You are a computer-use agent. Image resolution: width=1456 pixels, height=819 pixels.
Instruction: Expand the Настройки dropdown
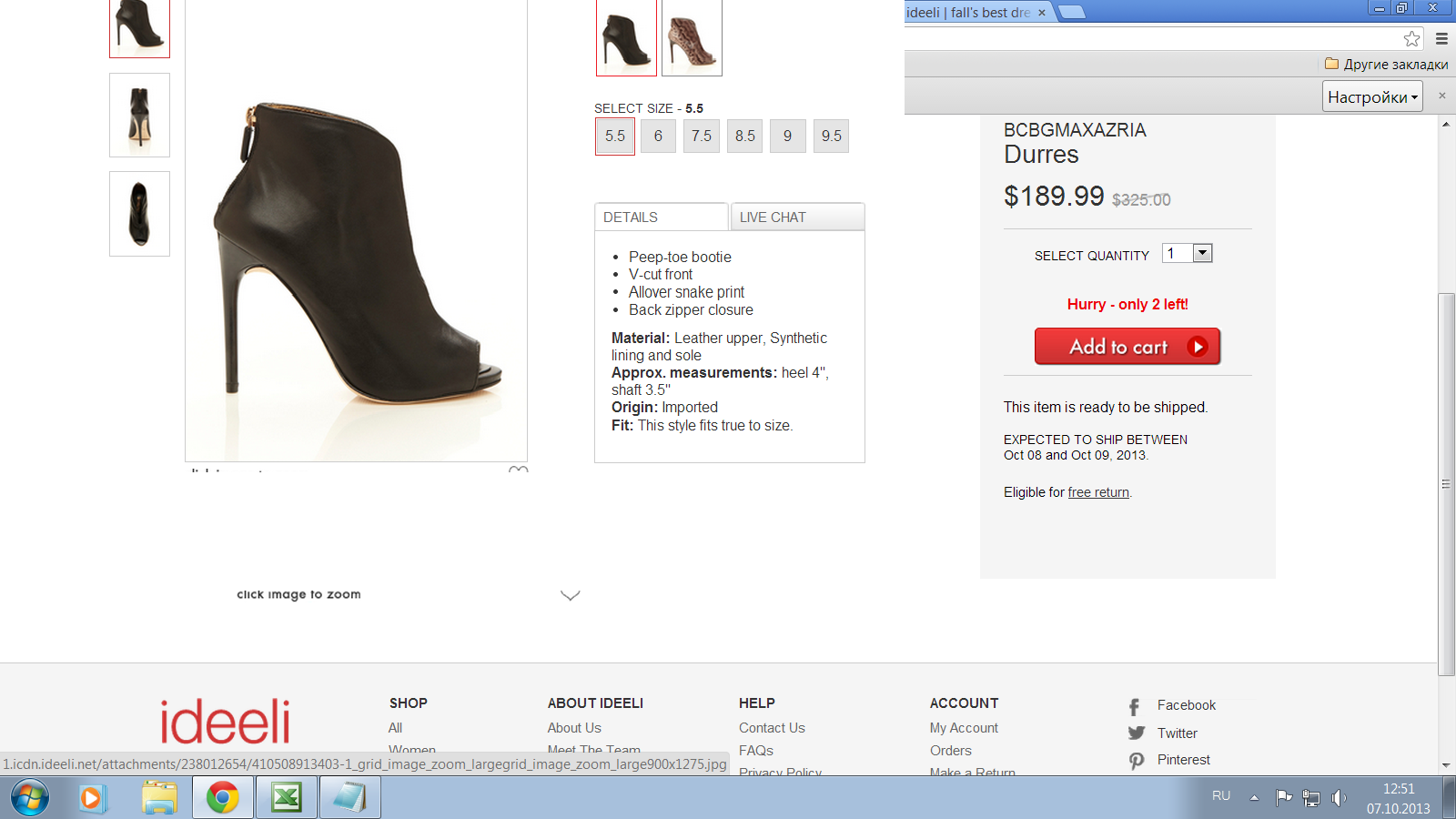(x=1372, y=96)
